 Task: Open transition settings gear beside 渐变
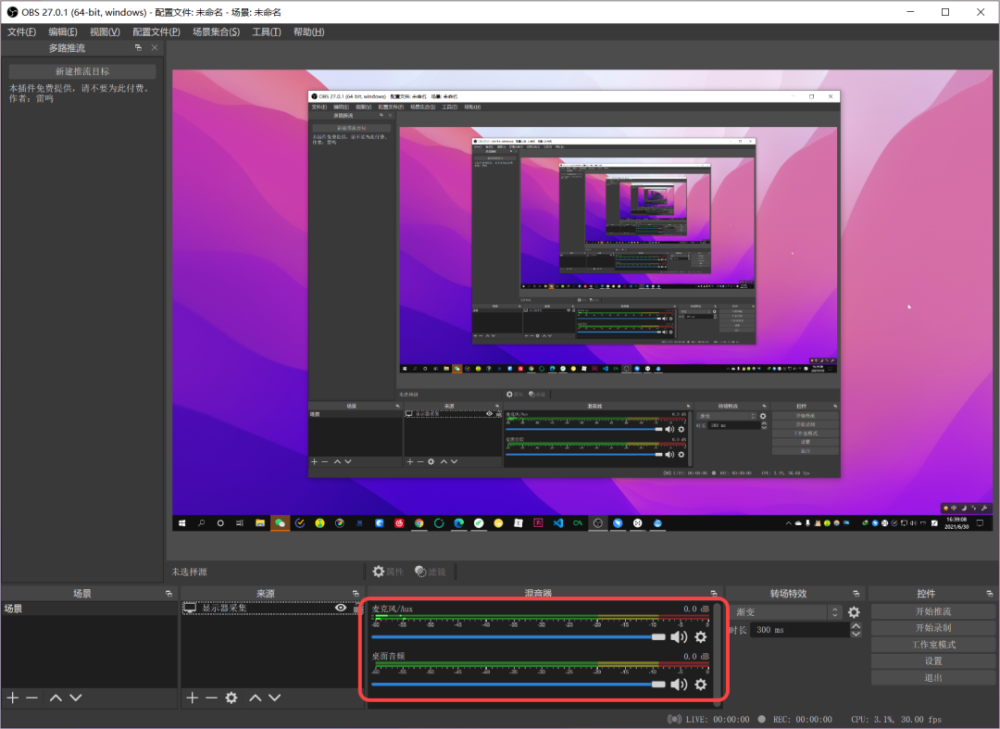coord(853,612)
